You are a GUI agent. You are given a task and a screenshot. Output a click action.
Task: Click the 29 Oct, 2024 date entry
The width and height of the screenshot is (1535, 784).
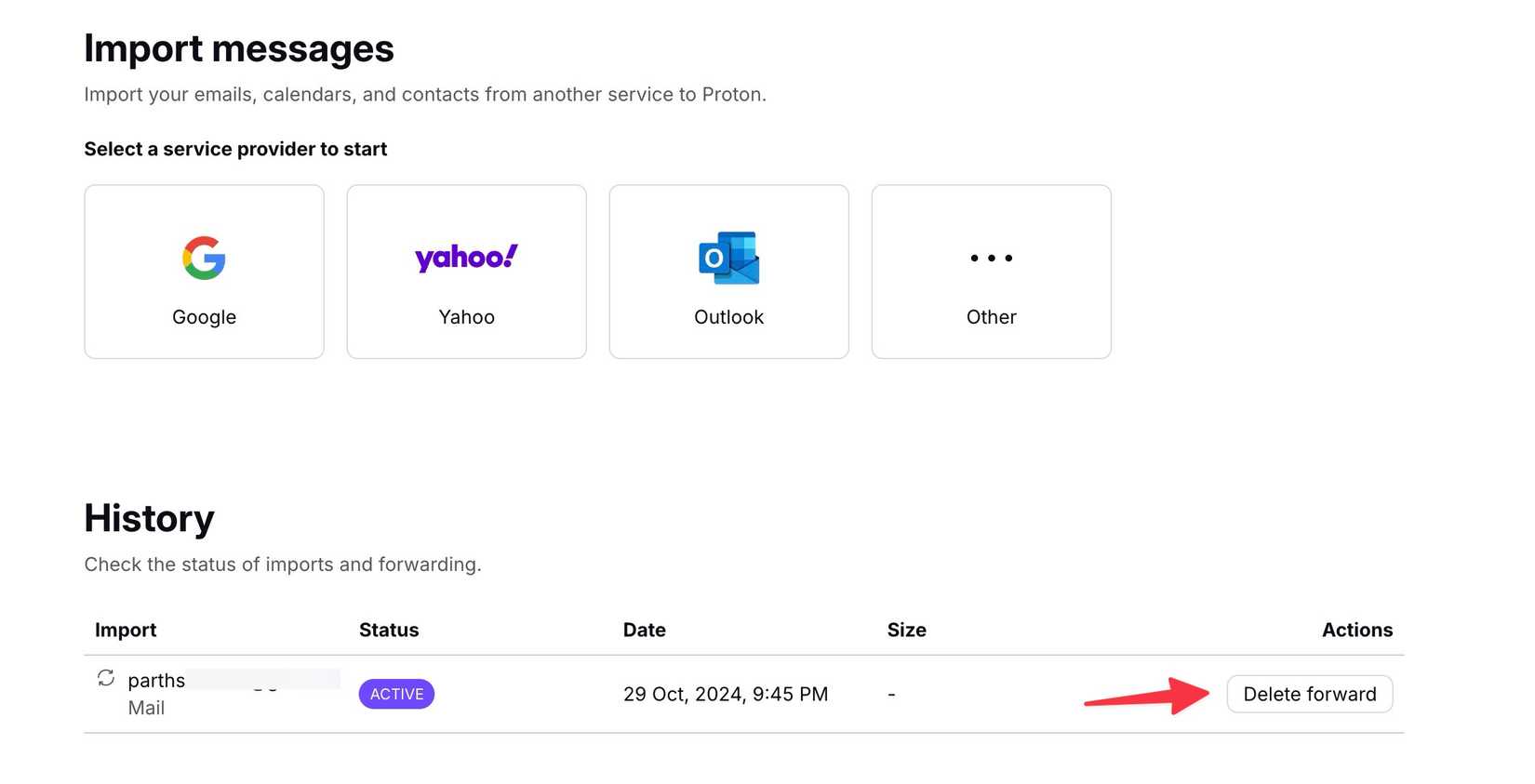(725, 694)
